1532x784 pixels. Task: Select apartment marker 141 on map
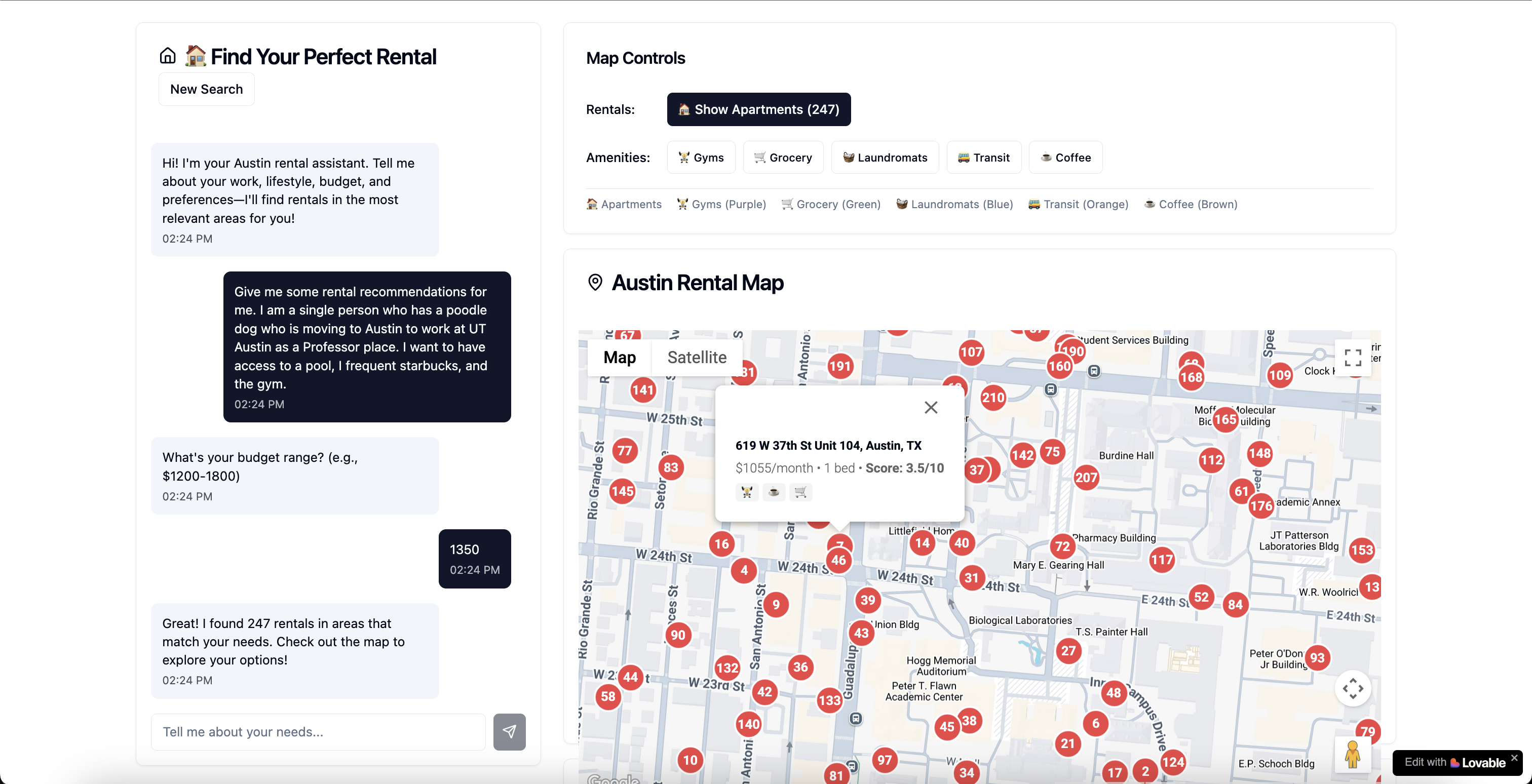click(x=642, y=390)
